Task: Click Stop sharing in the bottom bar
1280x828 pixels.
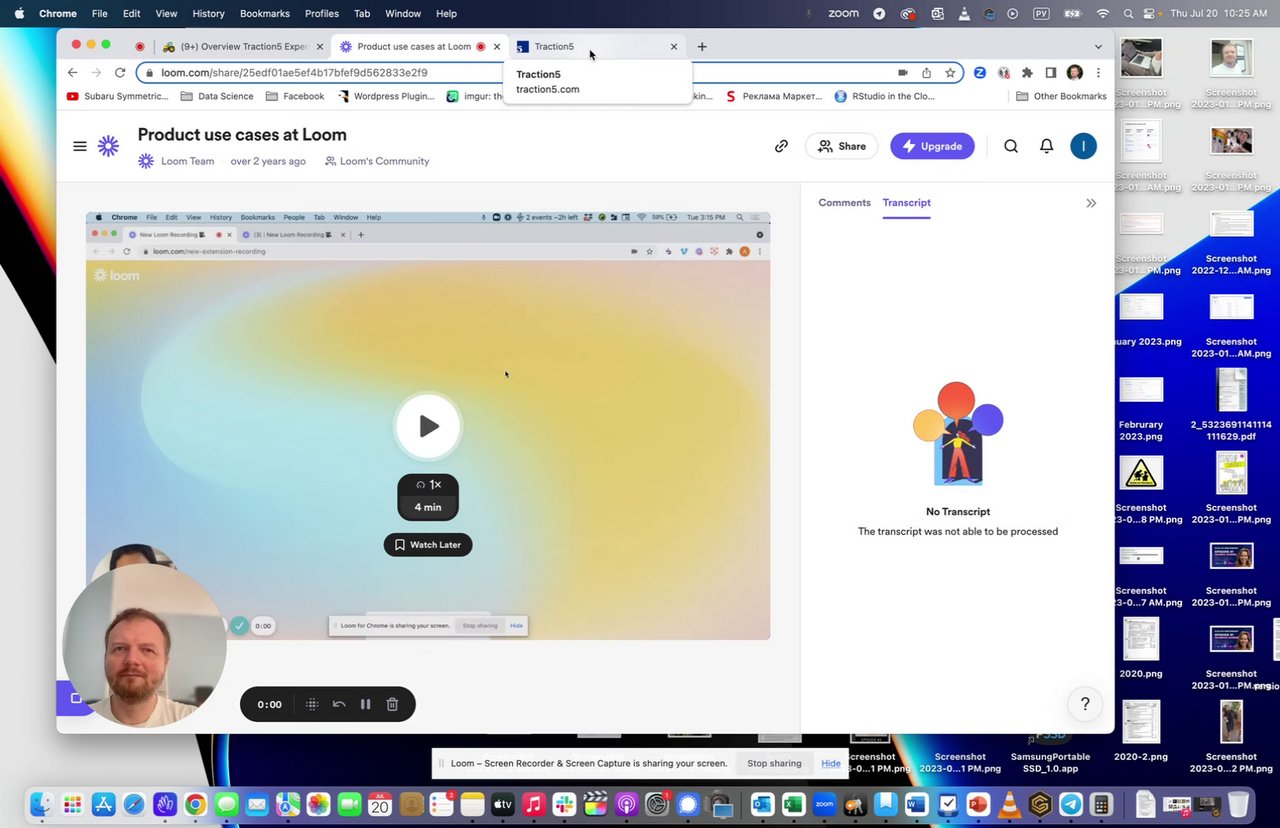Action: (x=774, y=763)
